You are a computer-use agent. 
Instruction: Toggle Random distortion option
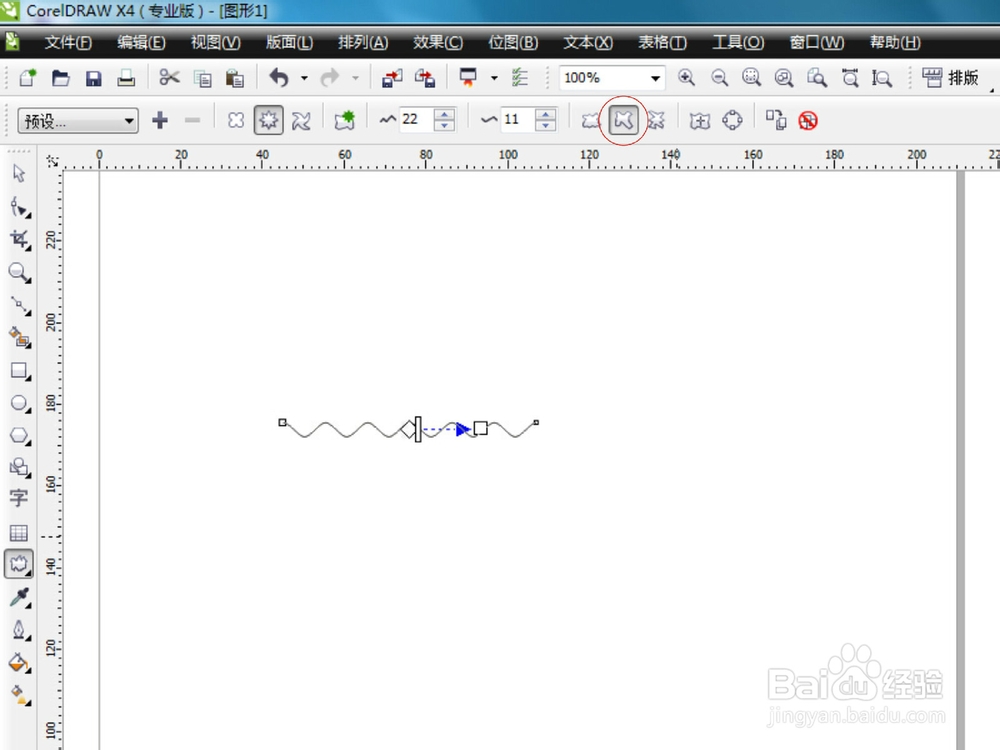591,120
